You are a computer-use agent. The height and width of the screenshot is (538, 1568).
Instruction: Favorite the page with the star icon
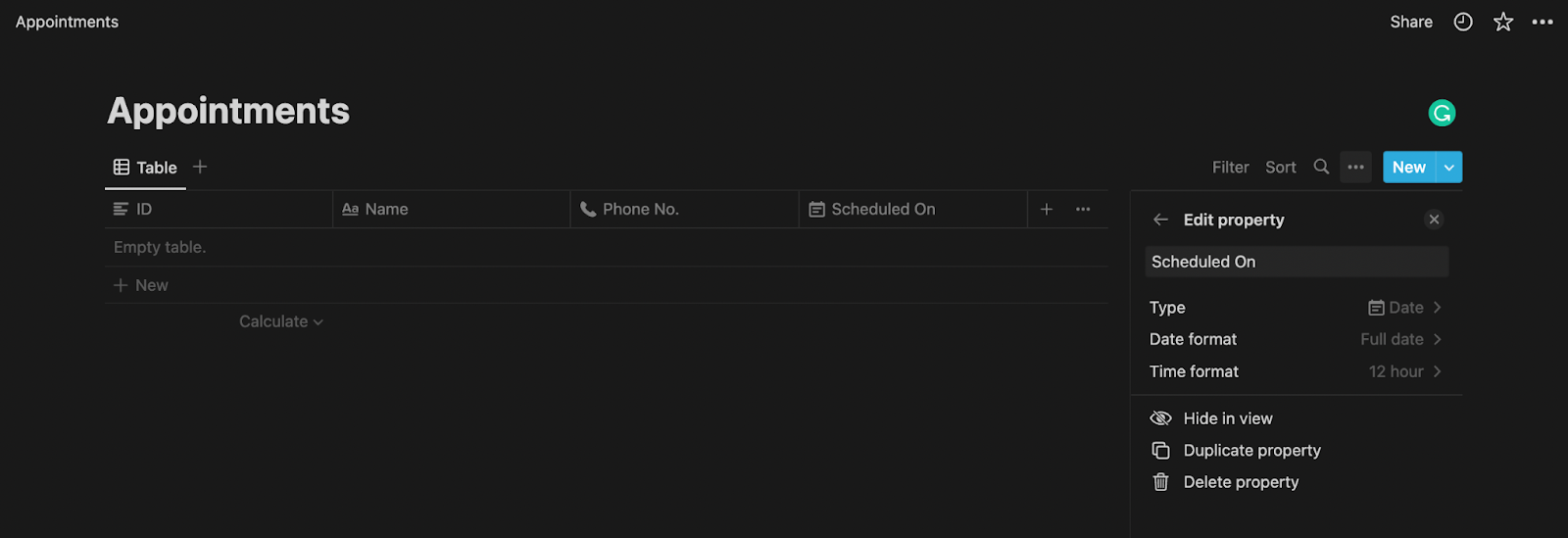pyautogui.click(x=1503, y=22)
